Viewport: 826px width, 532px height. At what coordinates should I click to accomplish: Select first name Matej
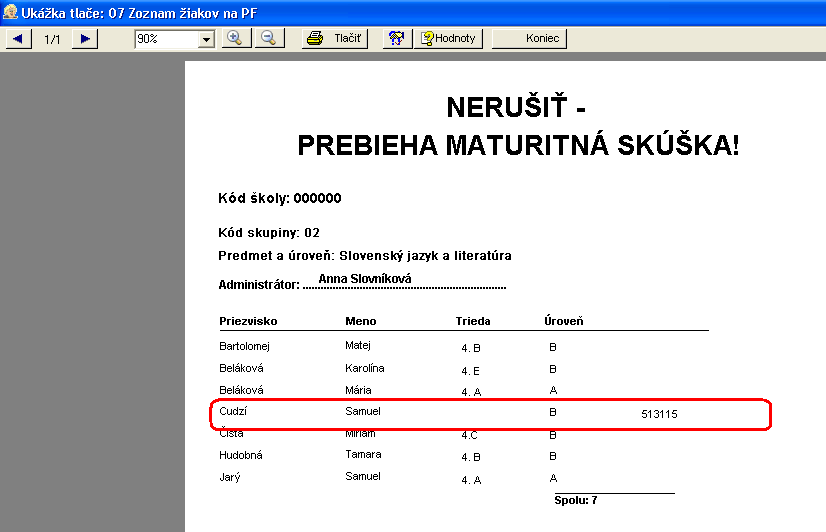pos(358,346)
